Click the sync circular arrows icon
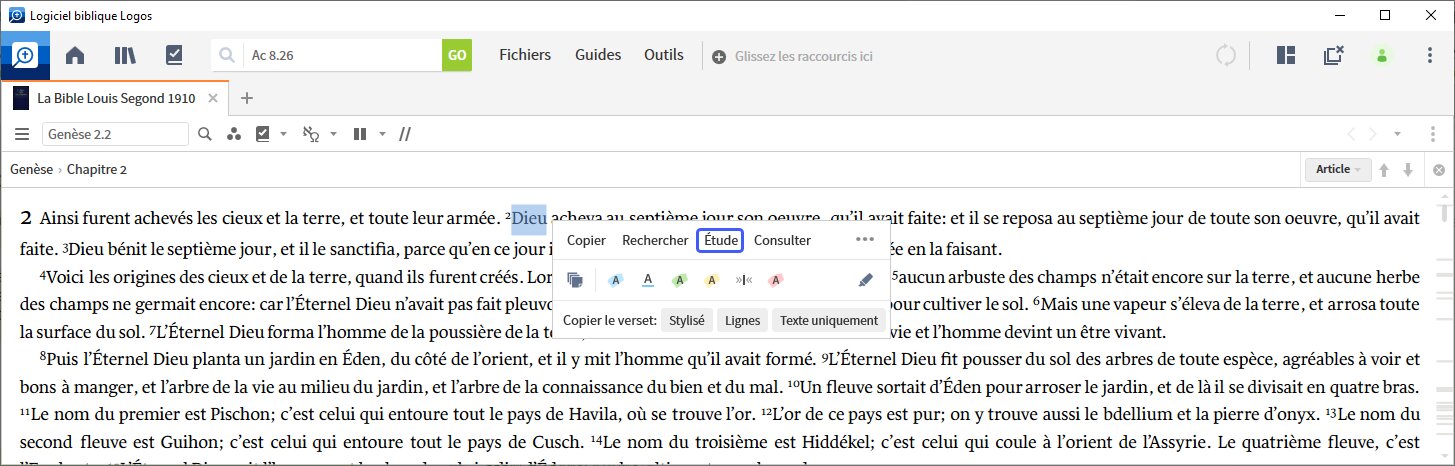 click(x=1226, y=56)
